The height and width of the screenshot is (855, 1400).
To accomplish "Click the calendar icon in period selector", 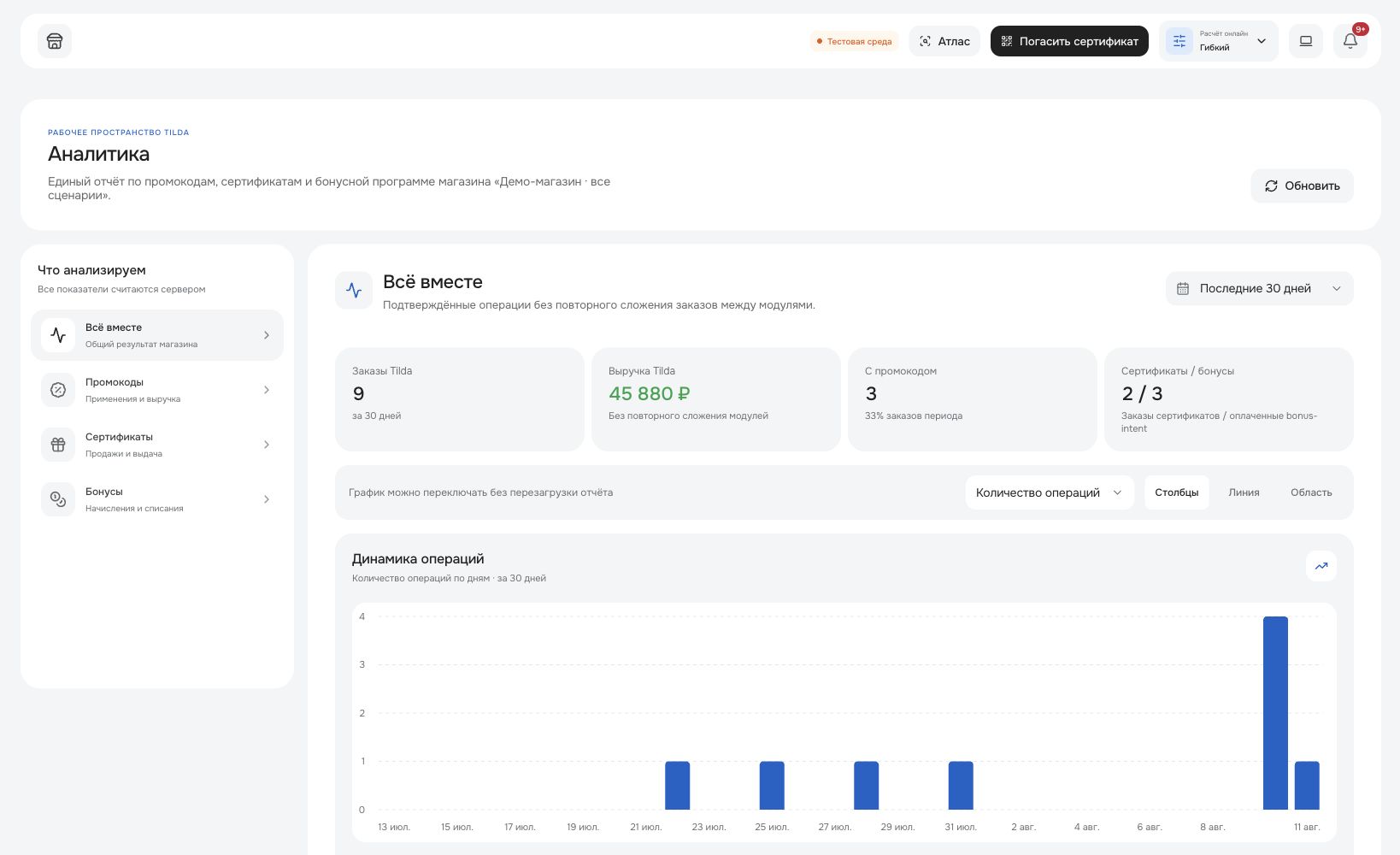I will [1183, 289].
